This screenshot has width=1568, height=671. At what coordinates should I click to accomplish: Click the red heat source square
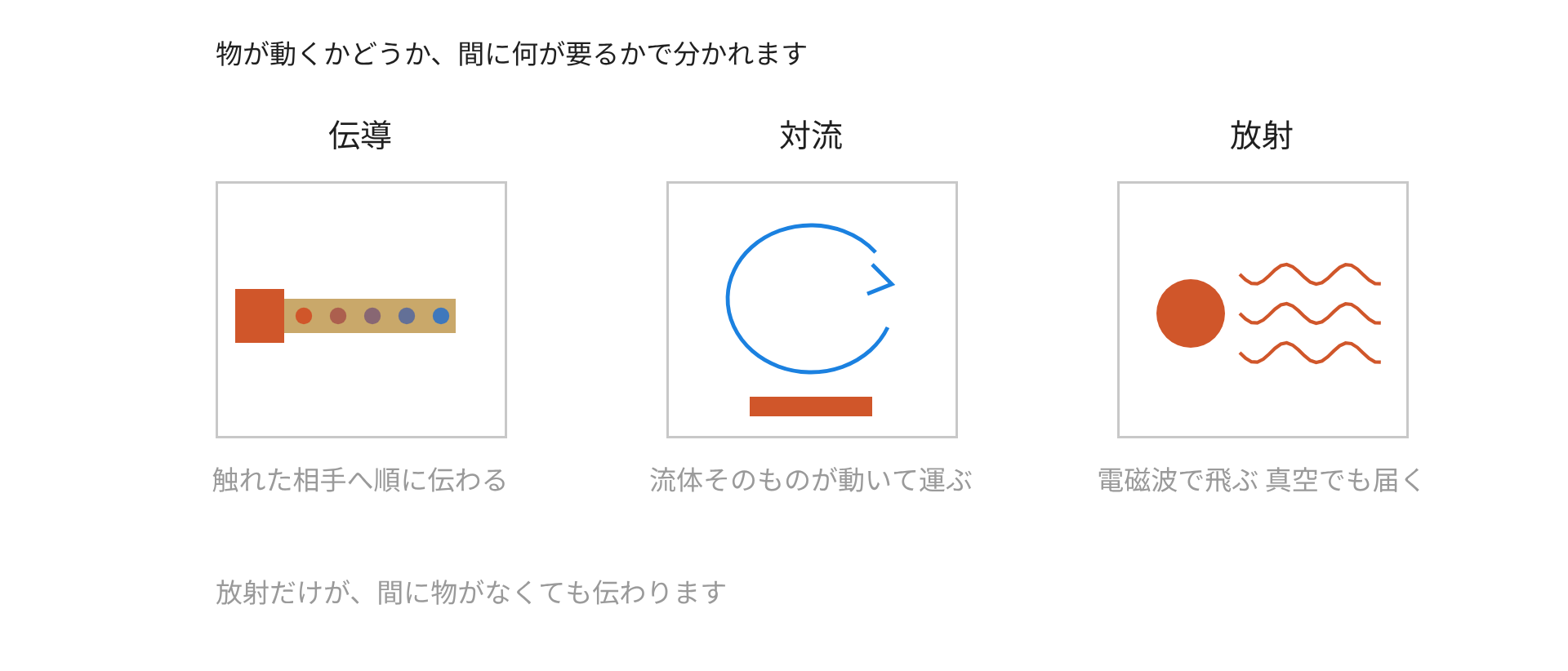pyautogui.click(x=260, y=316)
